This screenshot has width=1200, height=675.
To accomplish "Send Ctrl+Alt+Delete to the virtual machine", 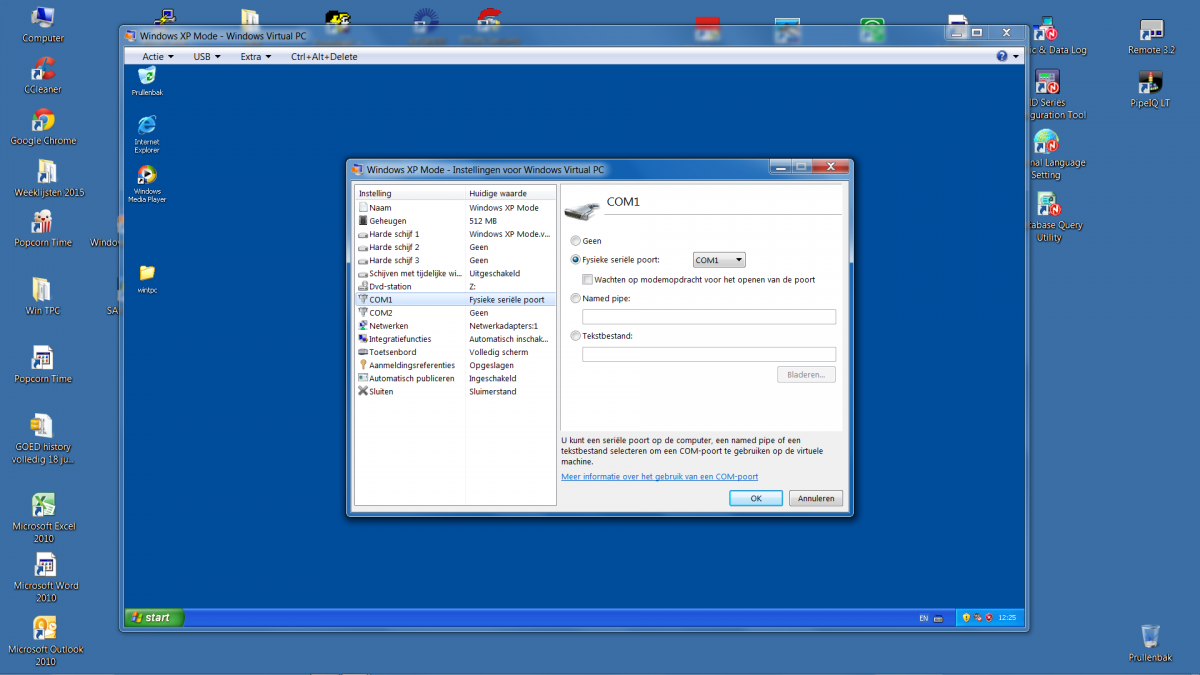I will [x=324, y=57].
